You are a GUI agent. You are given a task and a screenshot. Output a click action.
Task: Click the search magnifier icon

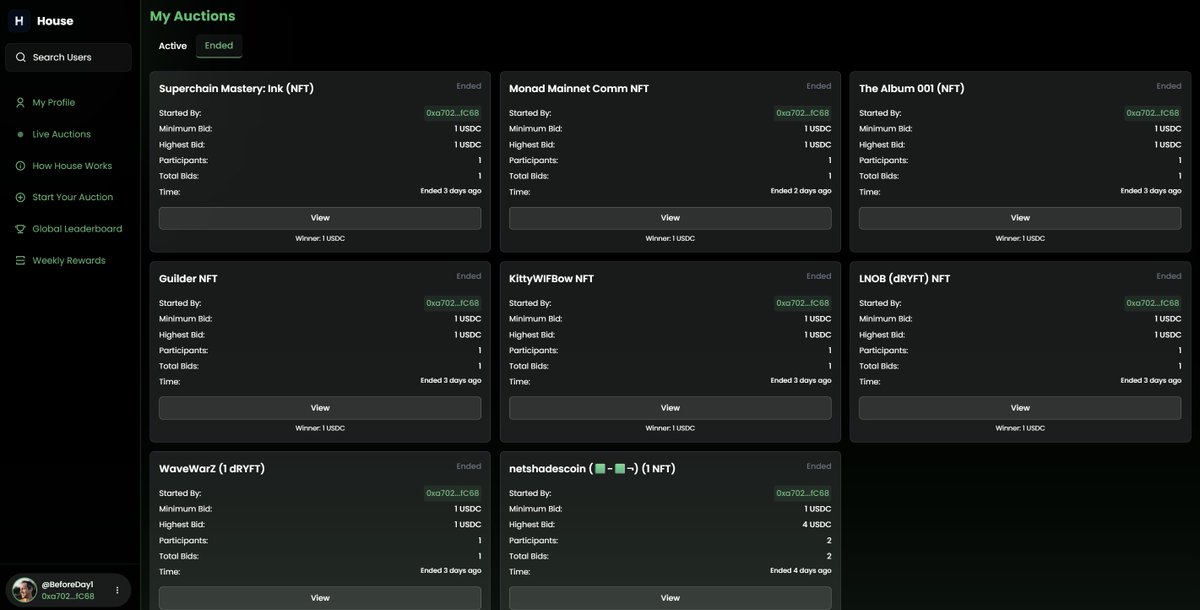(x=21, y=57)
